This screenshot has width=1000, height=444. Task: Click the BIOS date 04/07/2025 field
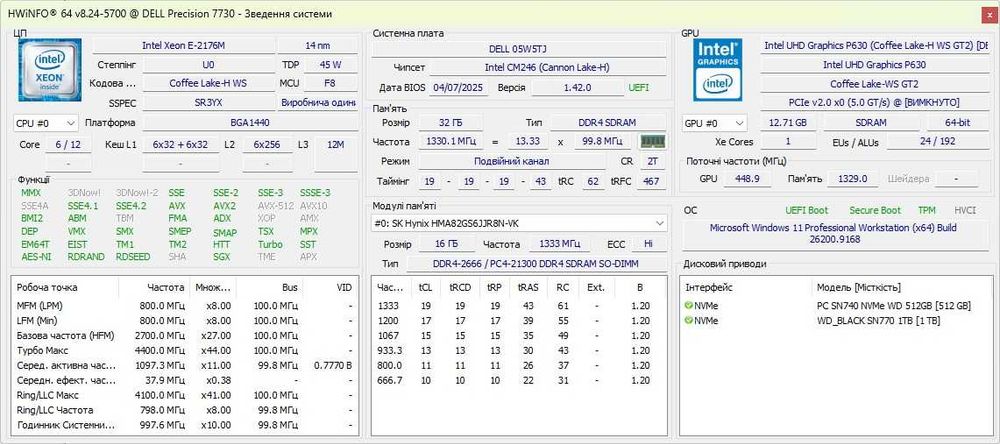click(459, 87)
